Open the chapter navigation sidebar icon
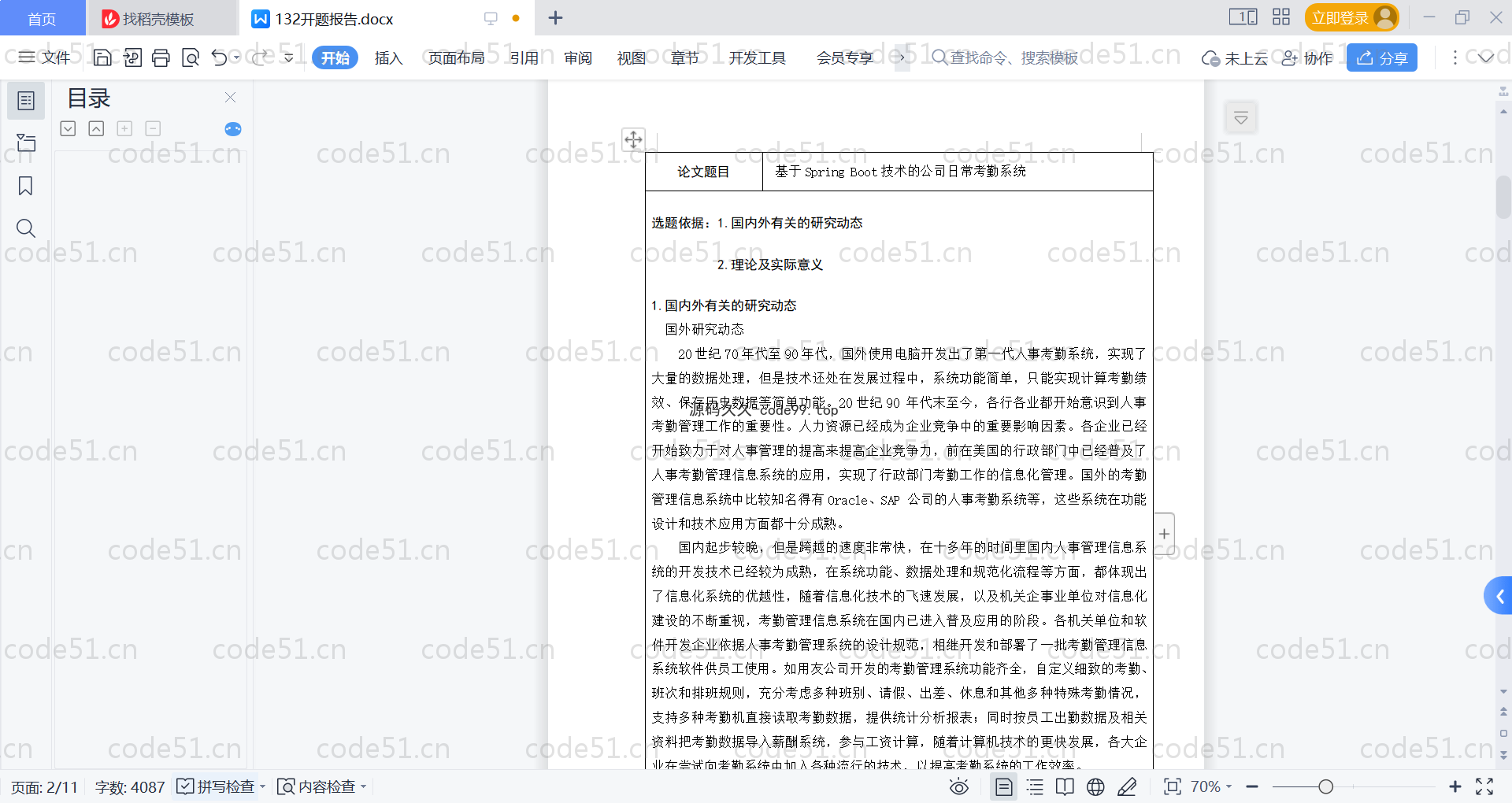This screenshot has height=803, width=1512. 26,142
